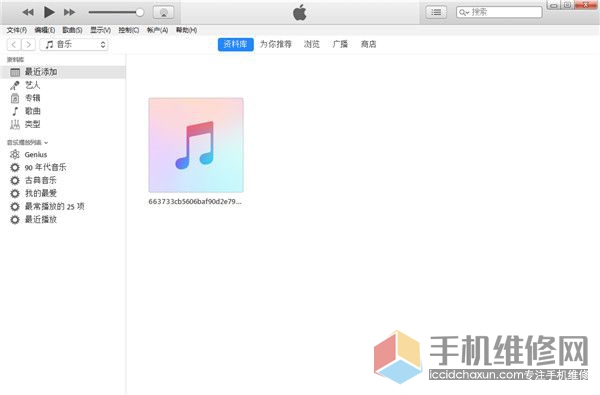This screenshot has height=395, width=600.
Task: Open the search magnifier options dropdown
Action: coord(464,13)
